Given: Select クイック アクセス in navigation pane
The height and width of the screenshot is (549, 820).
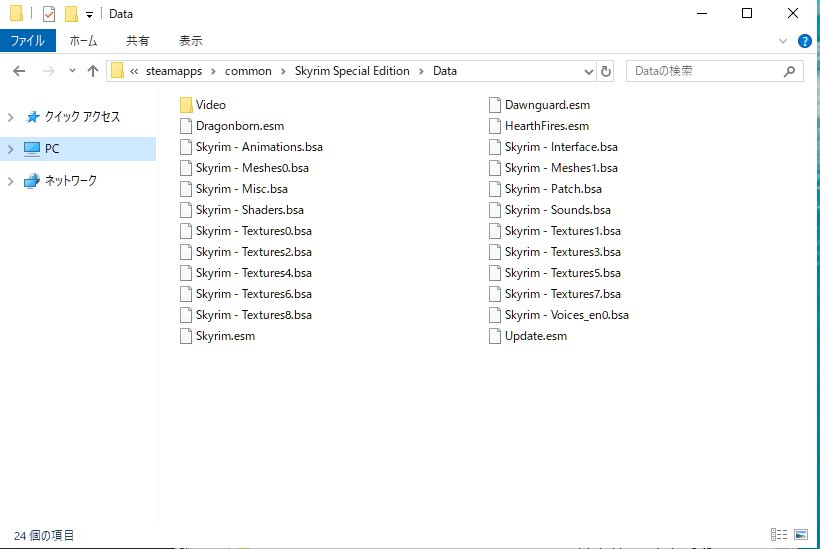Looking at the screenshot, I should coord(82,117).
